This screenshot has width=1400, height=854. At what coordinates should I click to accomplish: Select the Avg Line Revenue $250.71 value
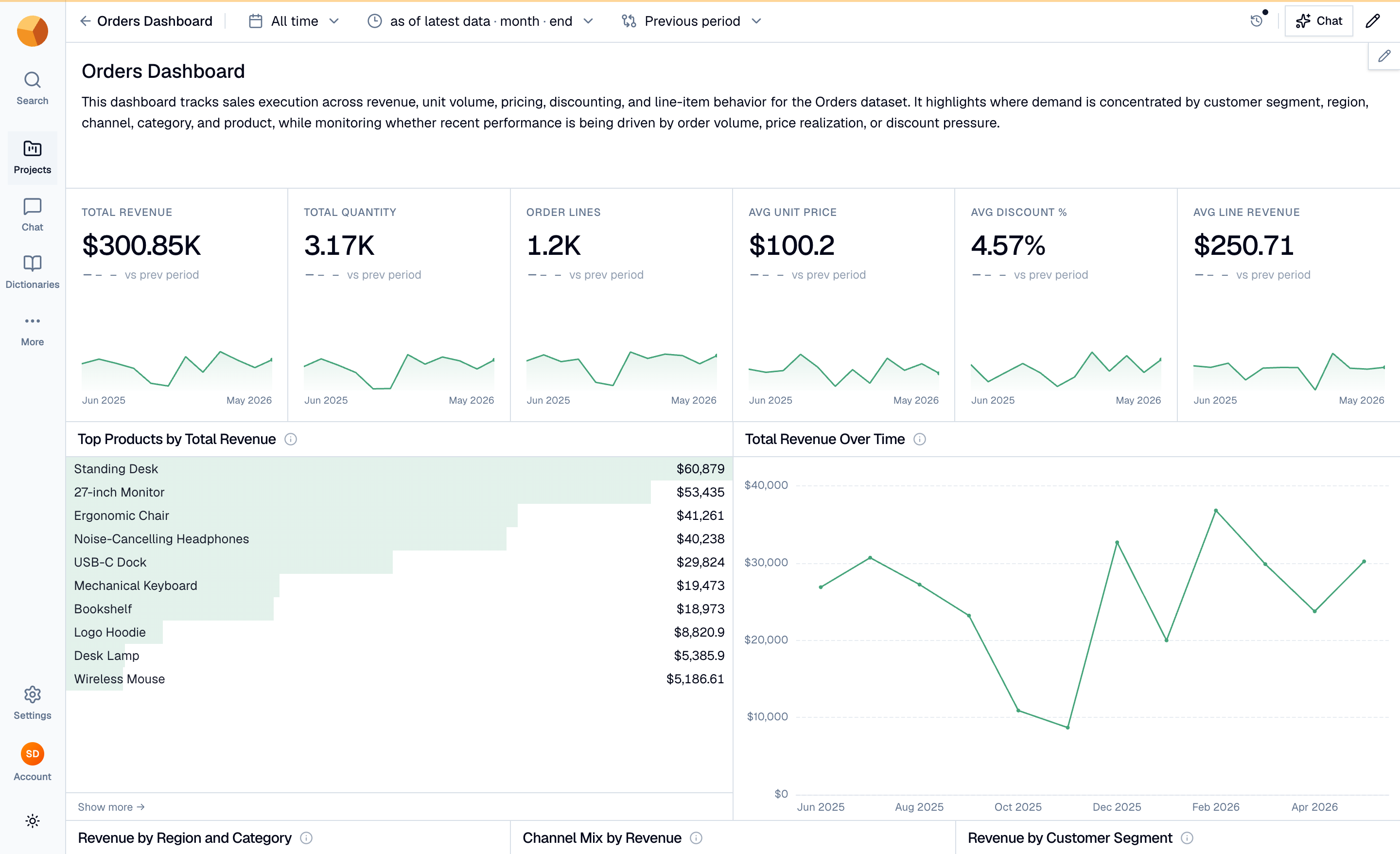[x=1243, y=246]
